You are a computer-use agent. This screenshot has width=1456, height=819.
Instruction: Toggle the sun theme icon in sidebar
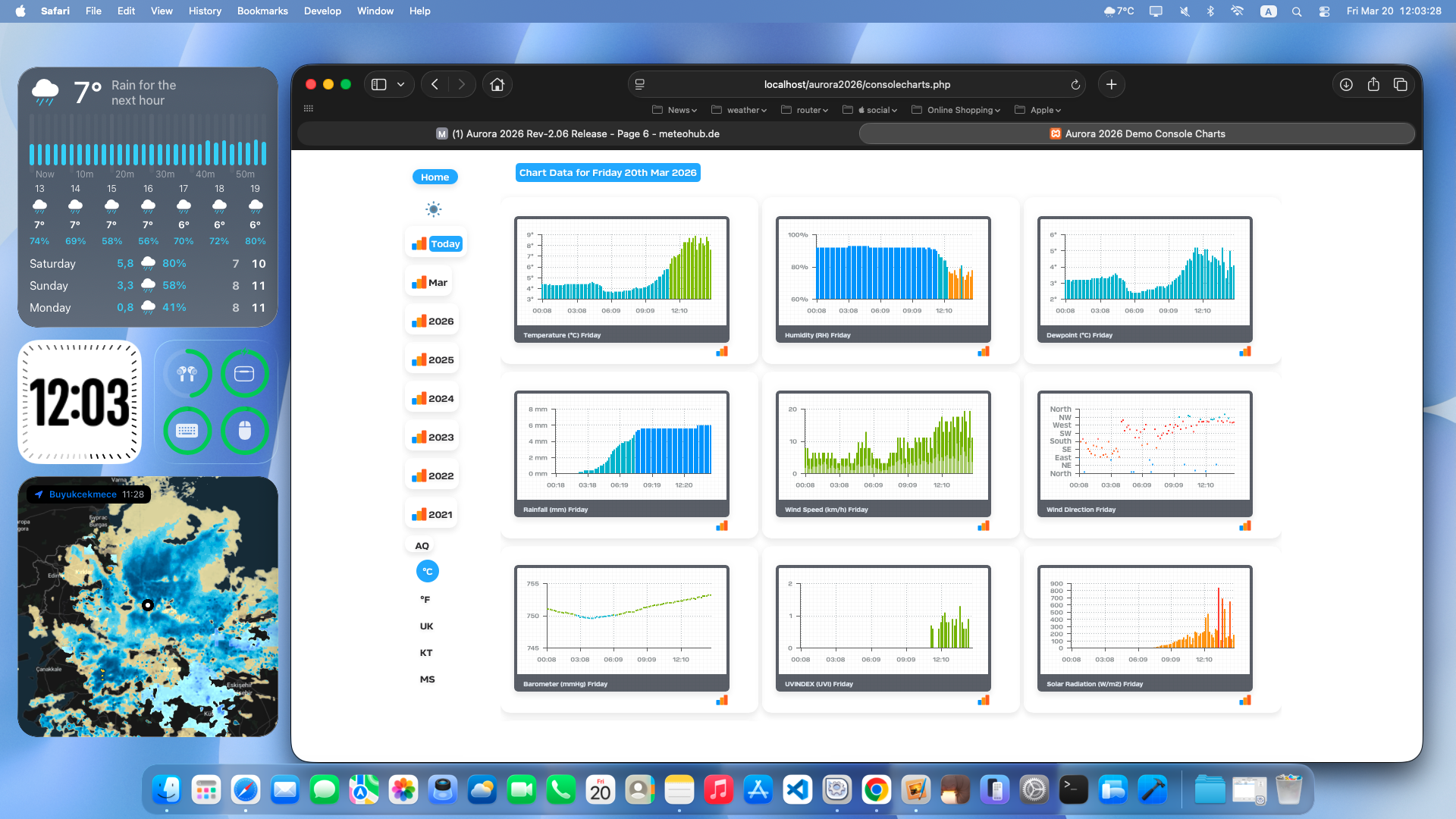[433, 209]
